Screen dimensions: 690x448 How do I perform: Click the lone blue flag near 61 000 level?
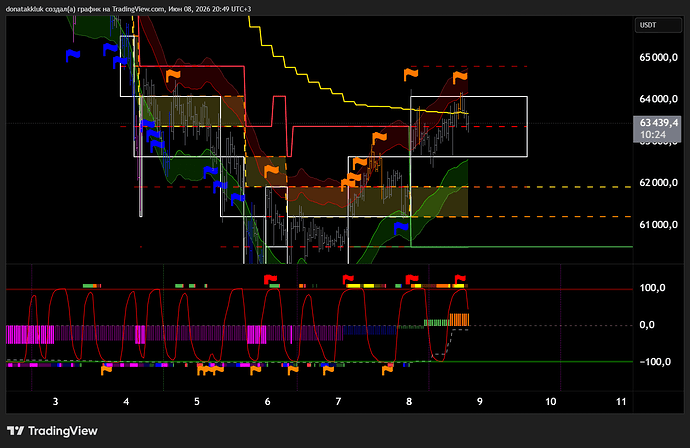click(400, 228)
